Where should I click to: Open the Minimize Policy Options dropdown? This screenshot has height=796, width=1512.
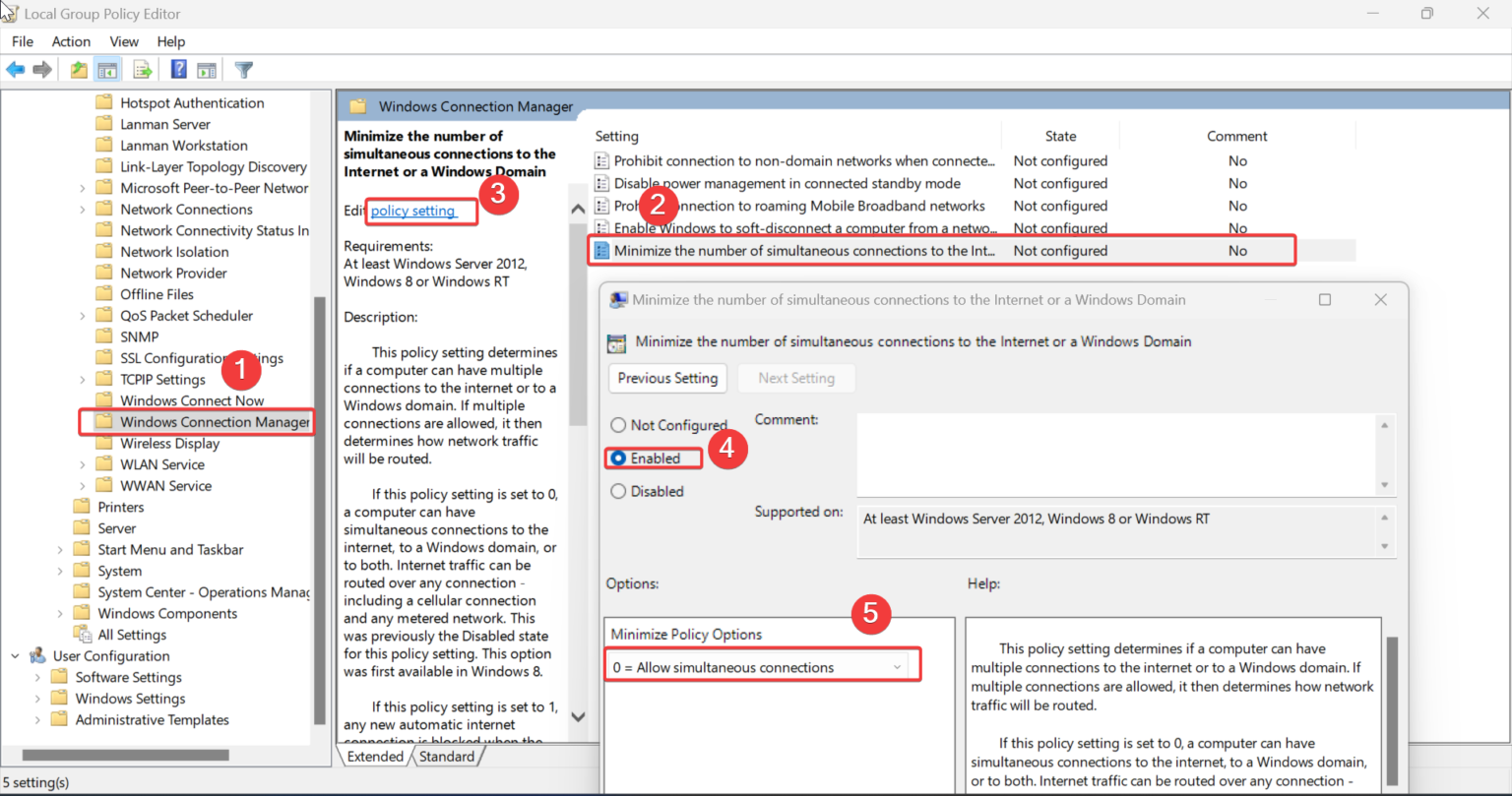pos(760,667)
